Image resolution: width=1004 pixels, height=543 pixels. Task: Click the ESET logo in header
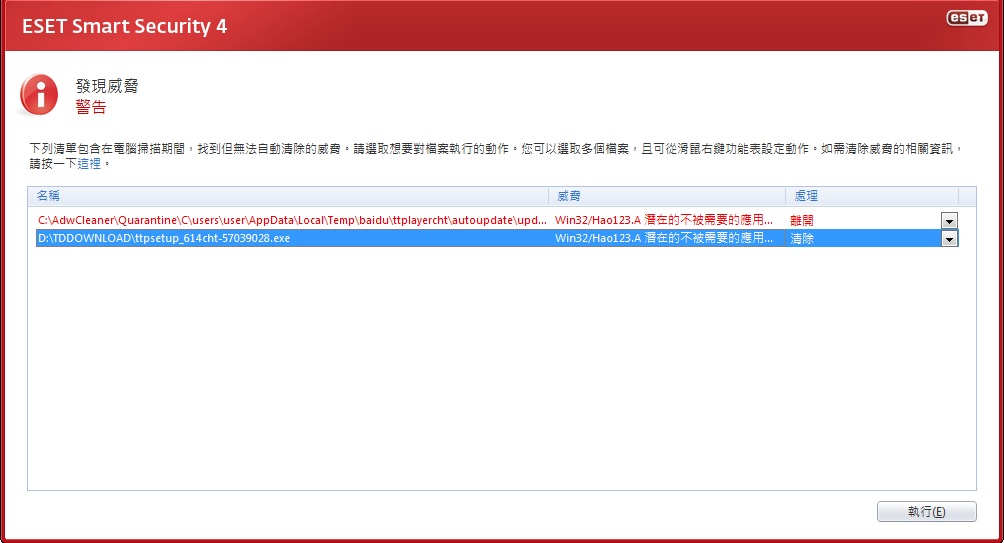click(967, 18)
